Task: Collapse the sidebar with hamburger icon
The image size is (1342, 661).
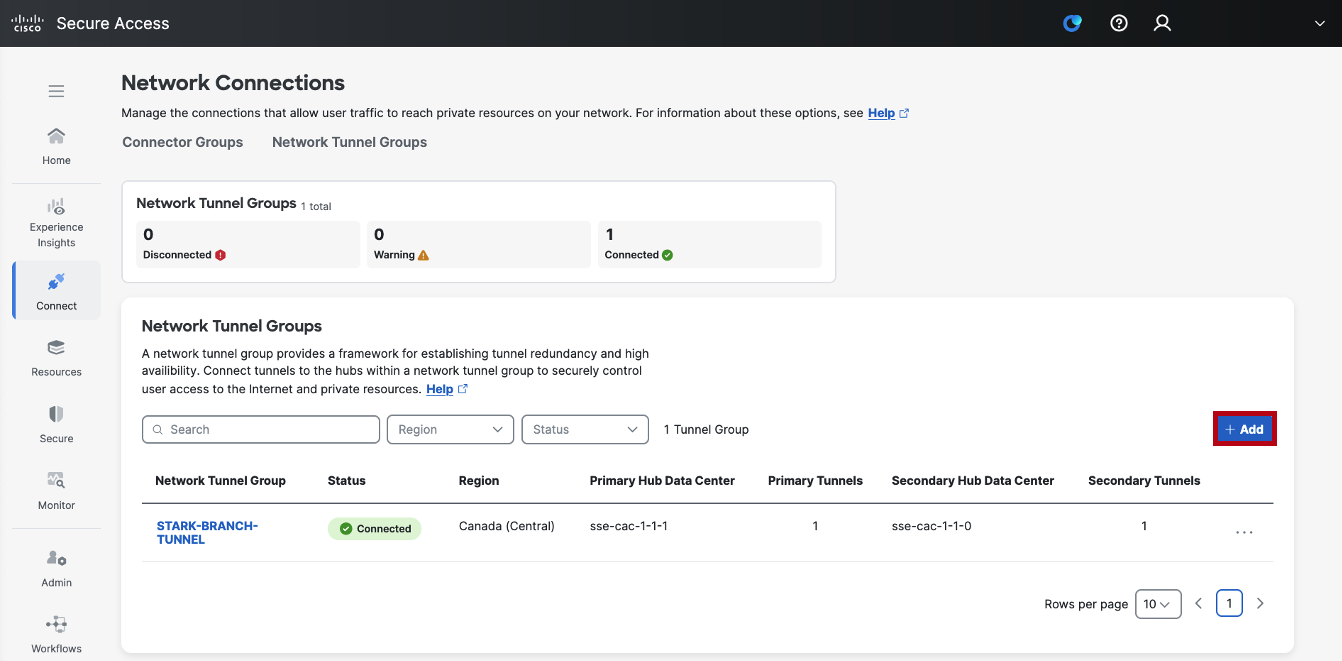Action: point(56,90)
